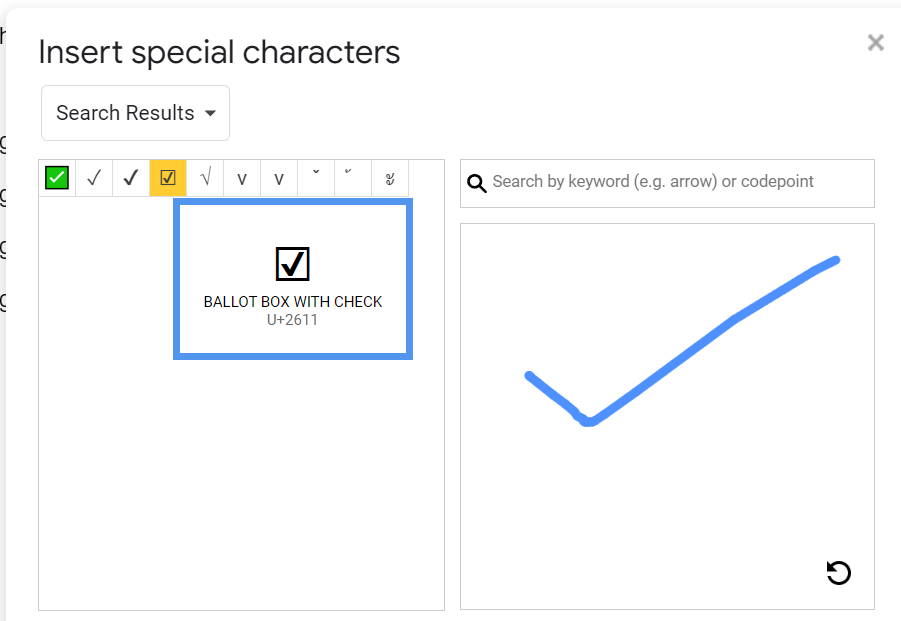Click the large ballot box preview glyph

coord(292,264)
